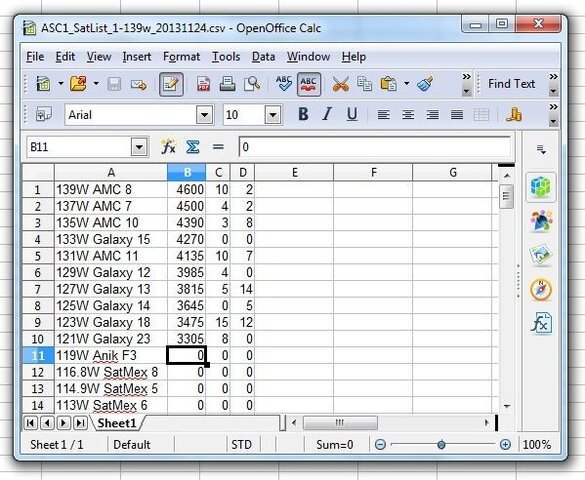Screen dimensions: 585x480
Task: Select cell containing 139W AMC 8
Action: [111, 189]
